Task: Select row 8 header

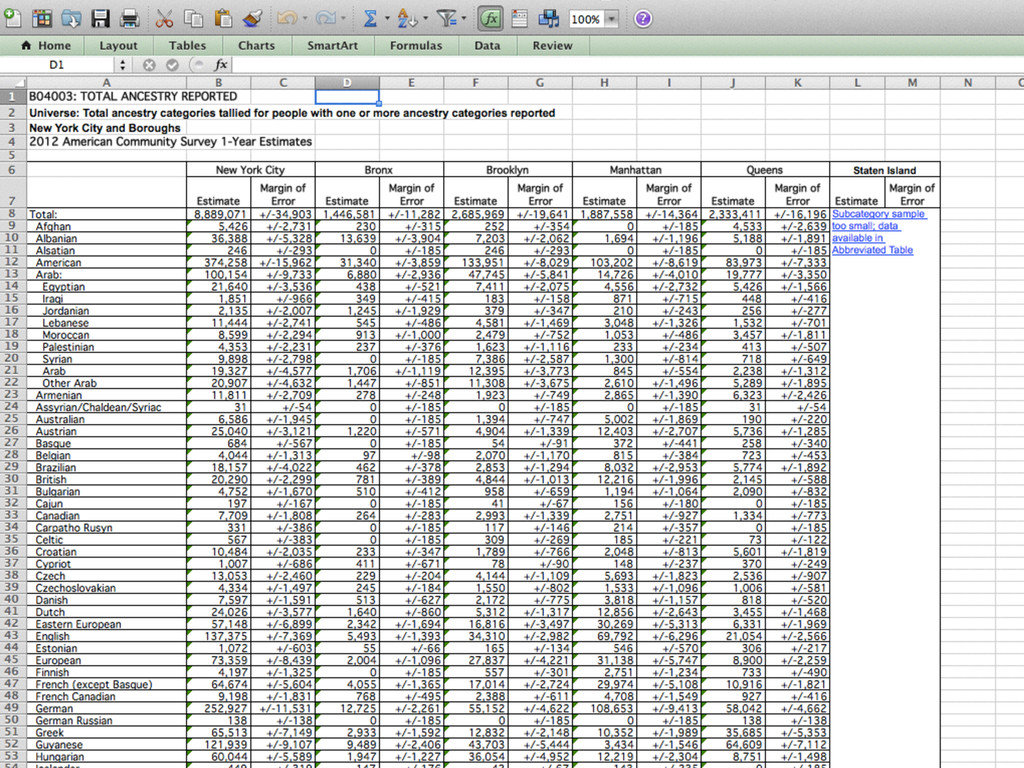Action: 13,214
